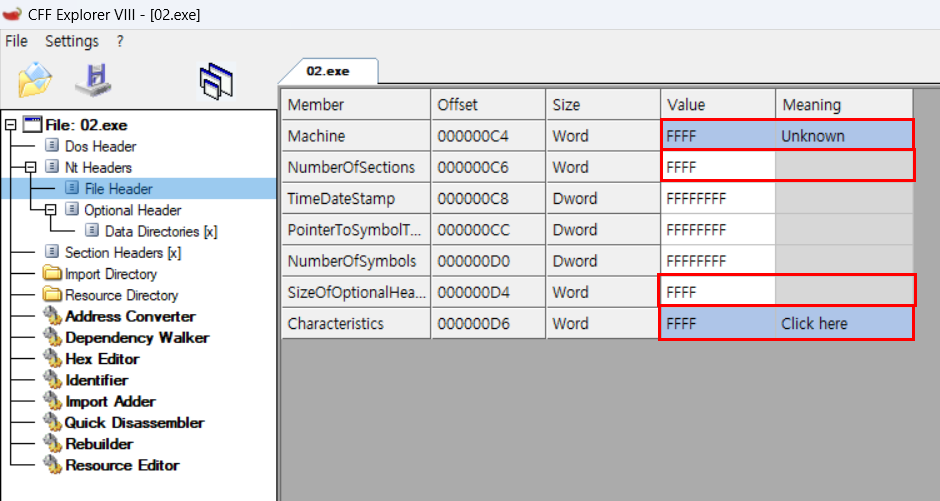Open the File menu

click(x=16, y=41)
